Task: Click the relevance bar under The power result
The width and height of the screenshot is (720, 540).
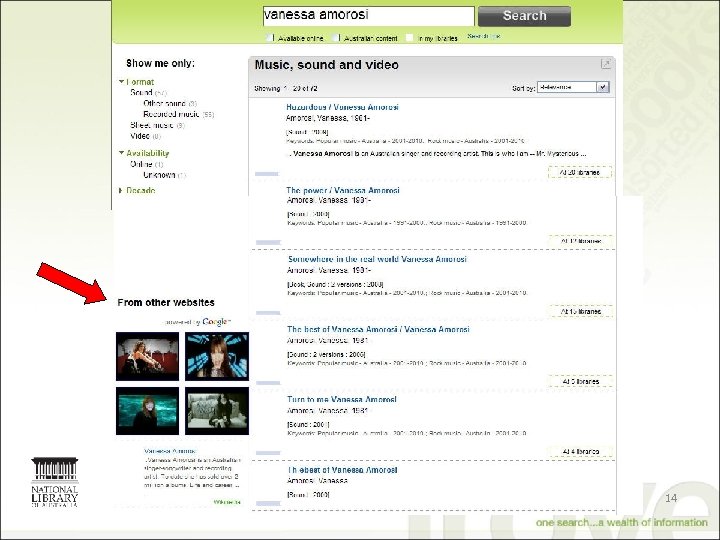Action: click(x=268, y=242)
